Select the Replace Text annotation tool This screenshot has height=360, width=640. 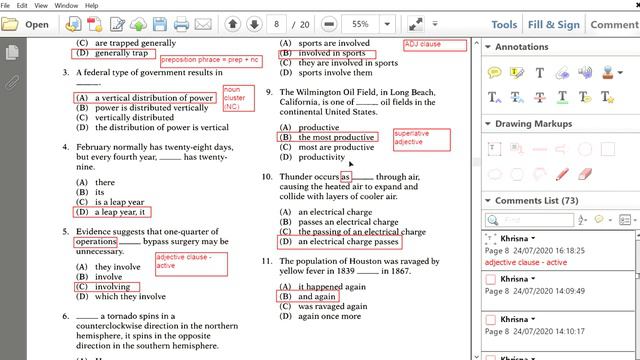coord(517,97)
